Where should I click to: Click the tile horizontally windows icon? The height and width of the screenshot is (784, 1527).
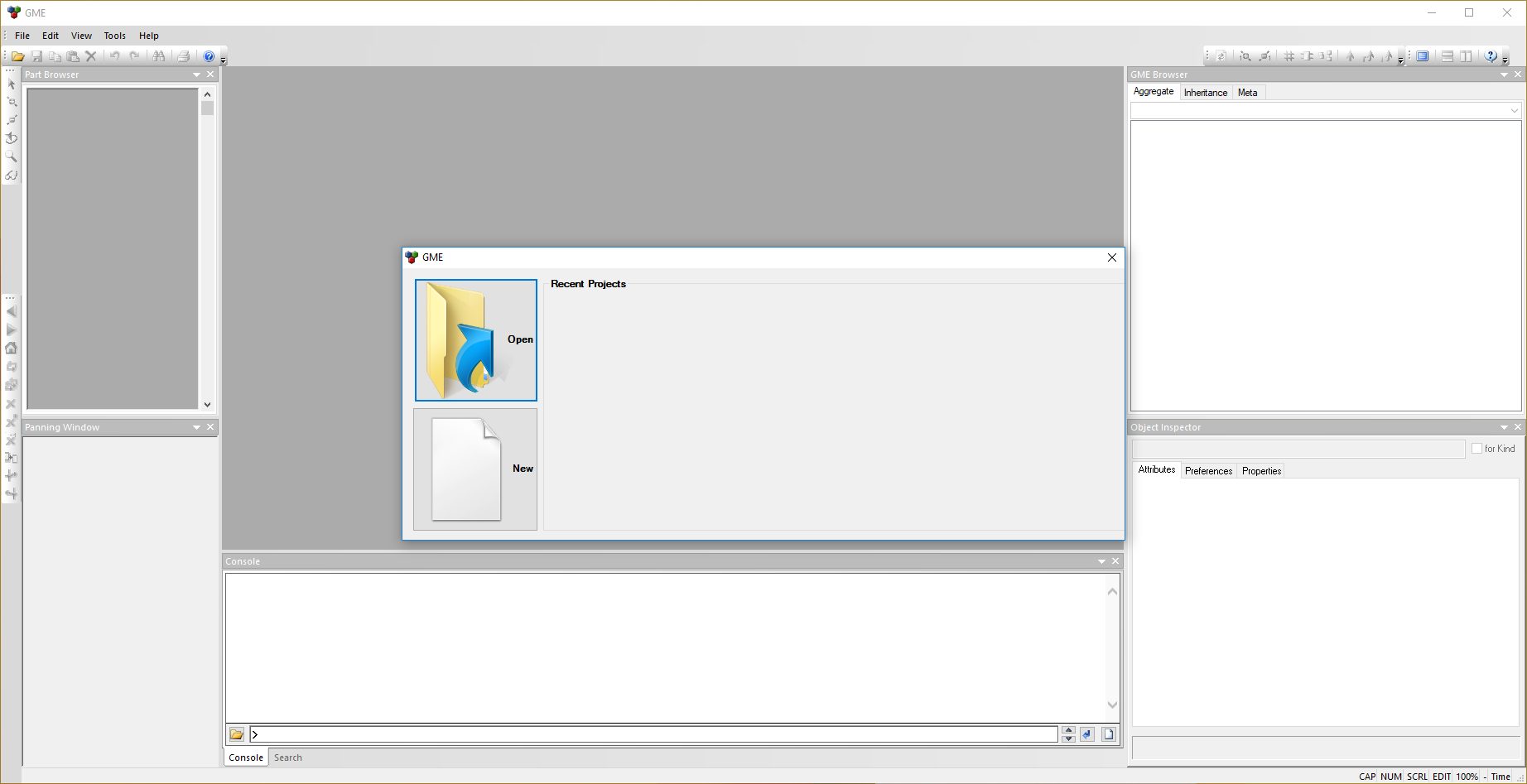(x=1448, y=56)
